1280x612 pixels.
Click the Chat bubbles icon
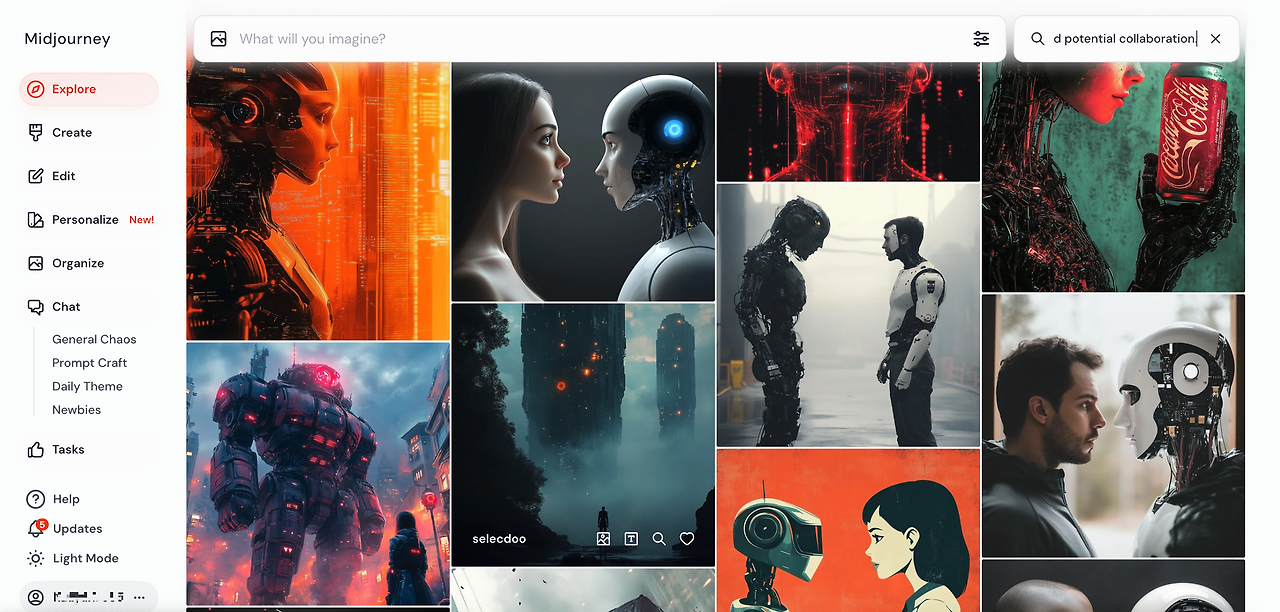(36, 307)
